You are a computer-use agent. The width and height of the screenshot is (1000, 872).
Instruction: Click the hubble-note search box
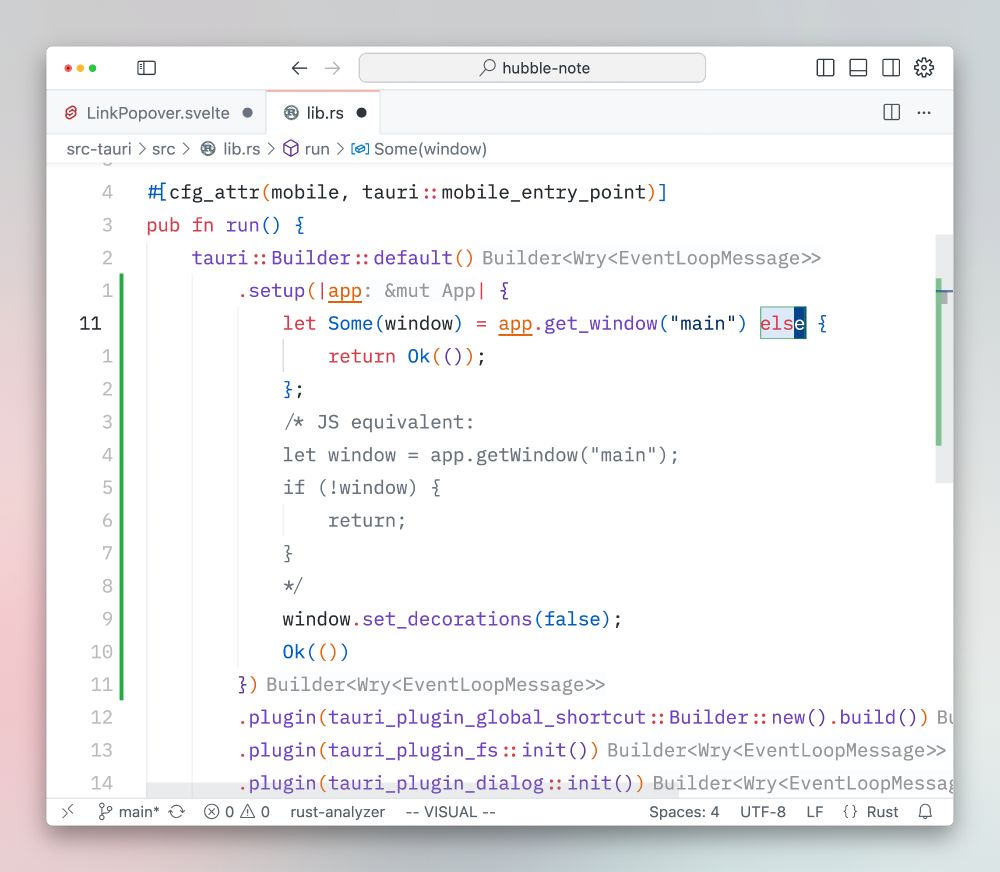pos(532,68)
